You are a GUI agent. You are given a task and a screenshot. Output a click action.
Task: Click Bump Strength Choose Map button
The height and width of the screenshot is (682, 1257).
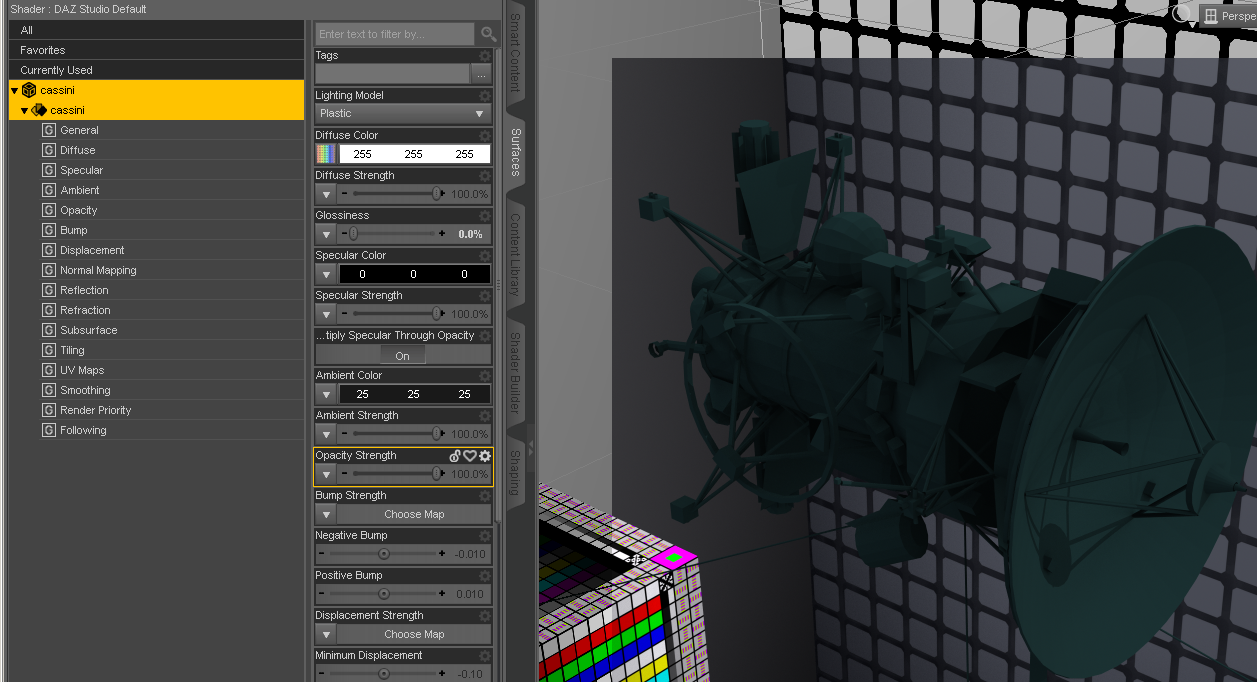pos(414,514)
